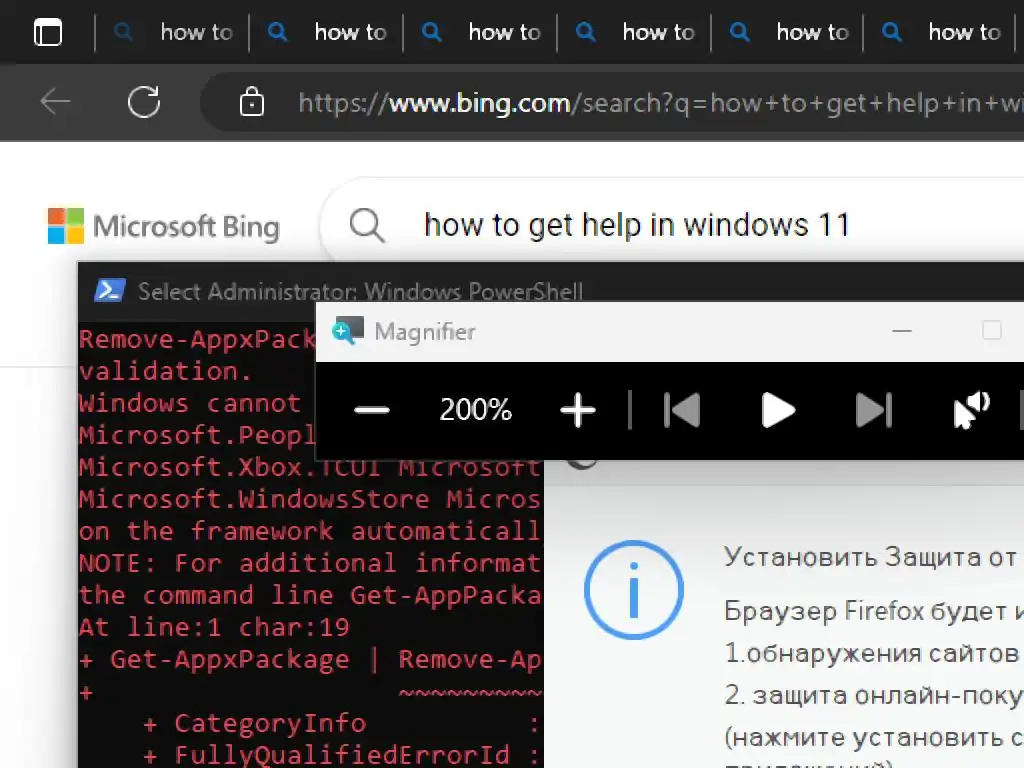Skip to next sentence in Magnifier reading
Screen dimensions: 1024x768
tap(874, 410)
